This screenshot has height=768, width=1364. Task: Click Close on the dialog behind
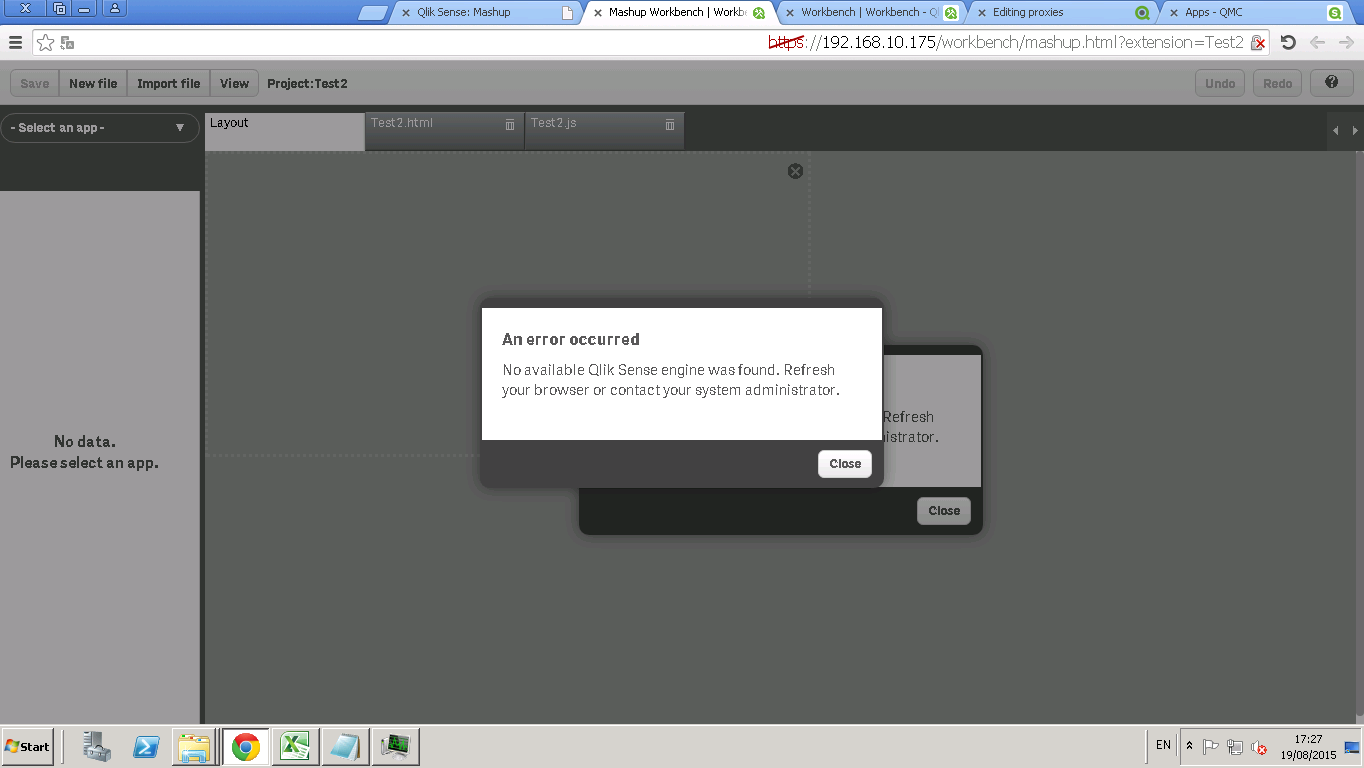click(x=944, y=510)
